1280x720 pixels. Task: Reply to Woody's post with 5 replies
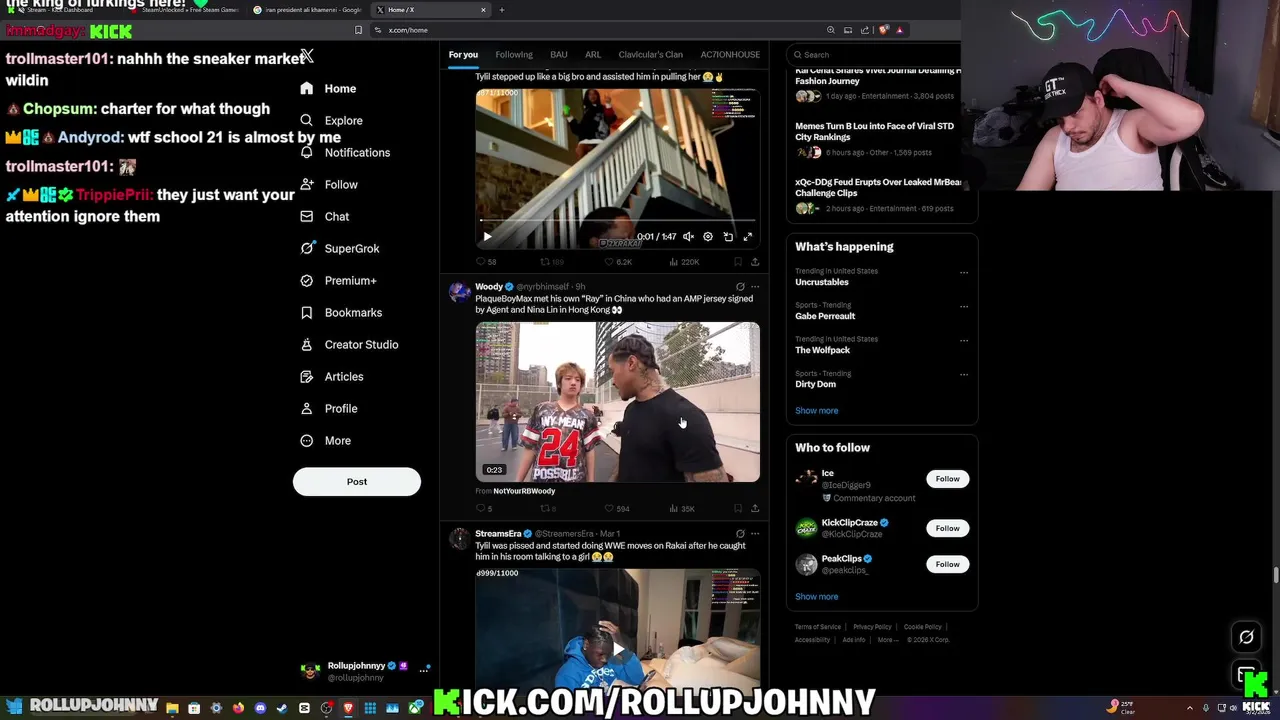(484, 509)
